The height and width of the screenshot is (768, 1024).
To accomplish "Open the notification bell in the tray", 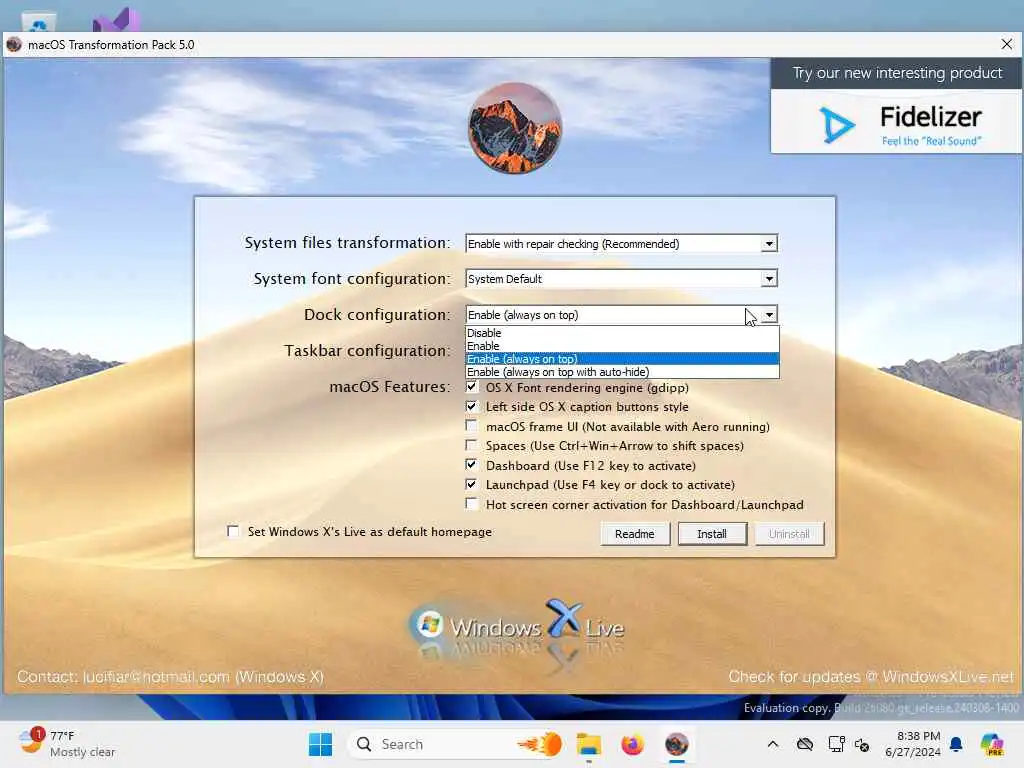I will point(956,744).
